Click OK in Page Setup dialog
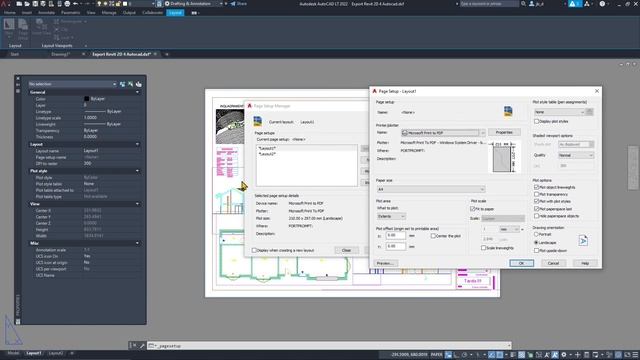The width and height of the screenshot is (640, 360). (521, 263)
